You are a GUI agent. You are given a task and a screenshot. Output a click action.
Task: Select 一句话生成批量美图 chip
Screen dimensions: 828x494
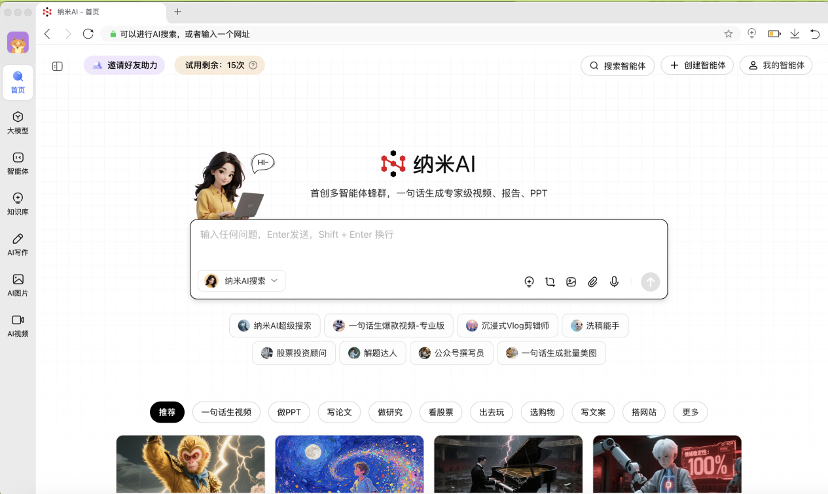(x=551, y=353)
